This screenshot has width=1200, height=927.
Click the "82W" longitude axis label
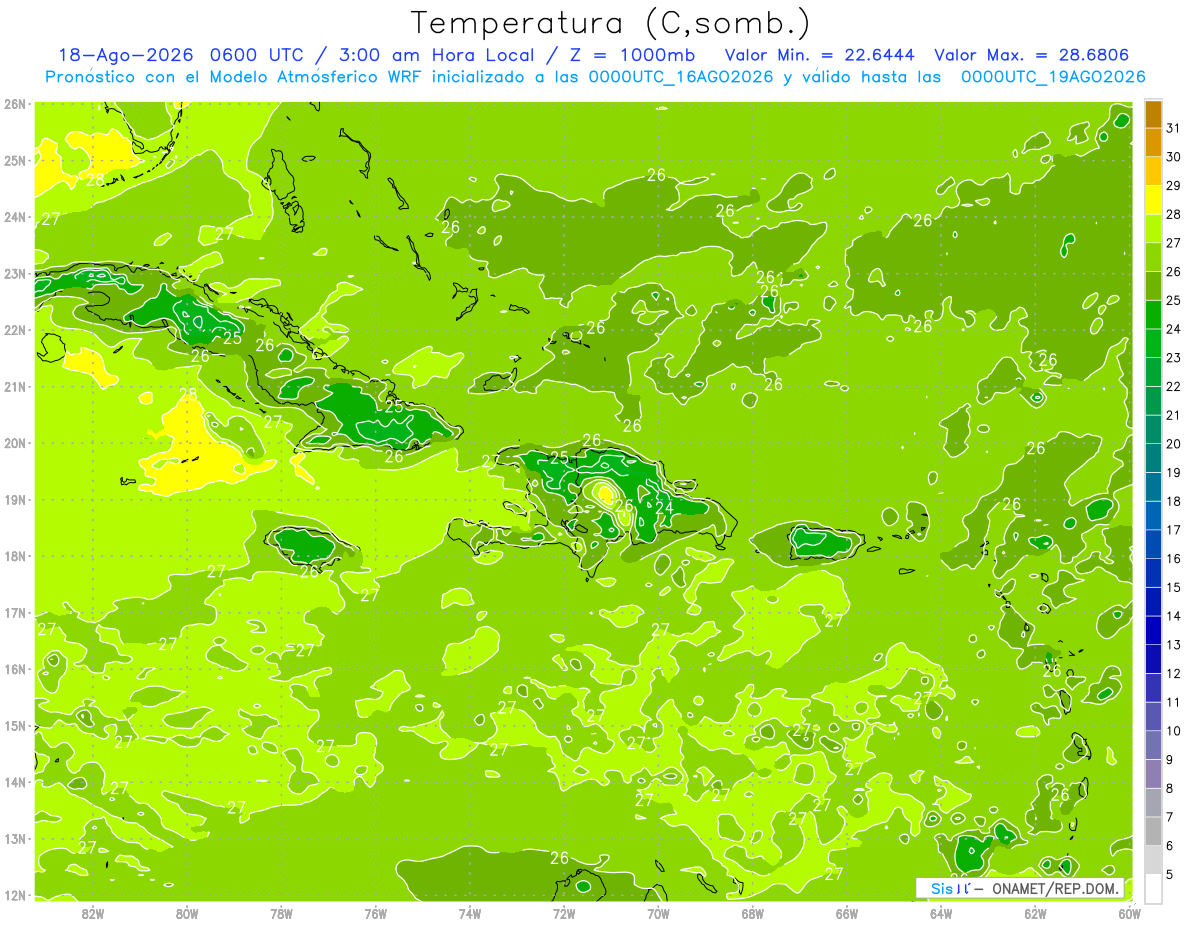93,913
